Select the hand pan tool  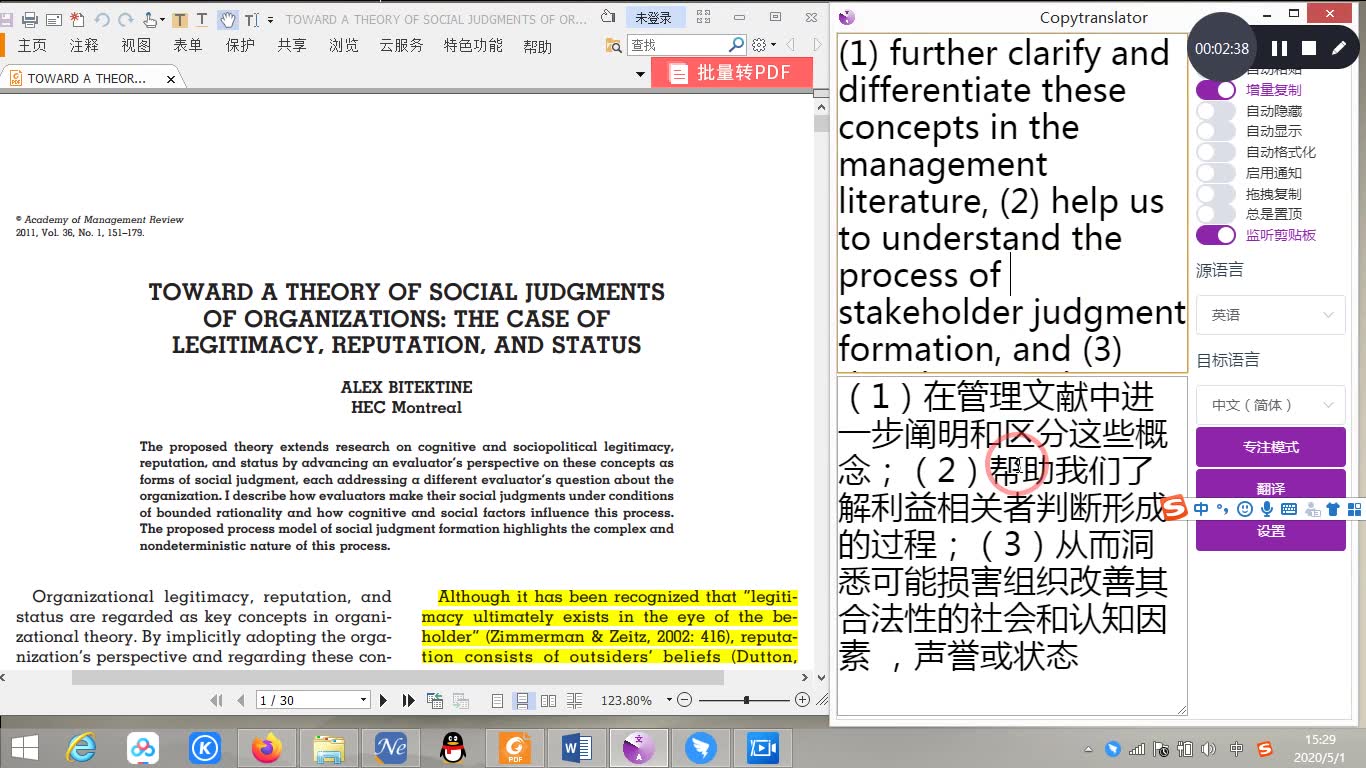pos(228,19)
